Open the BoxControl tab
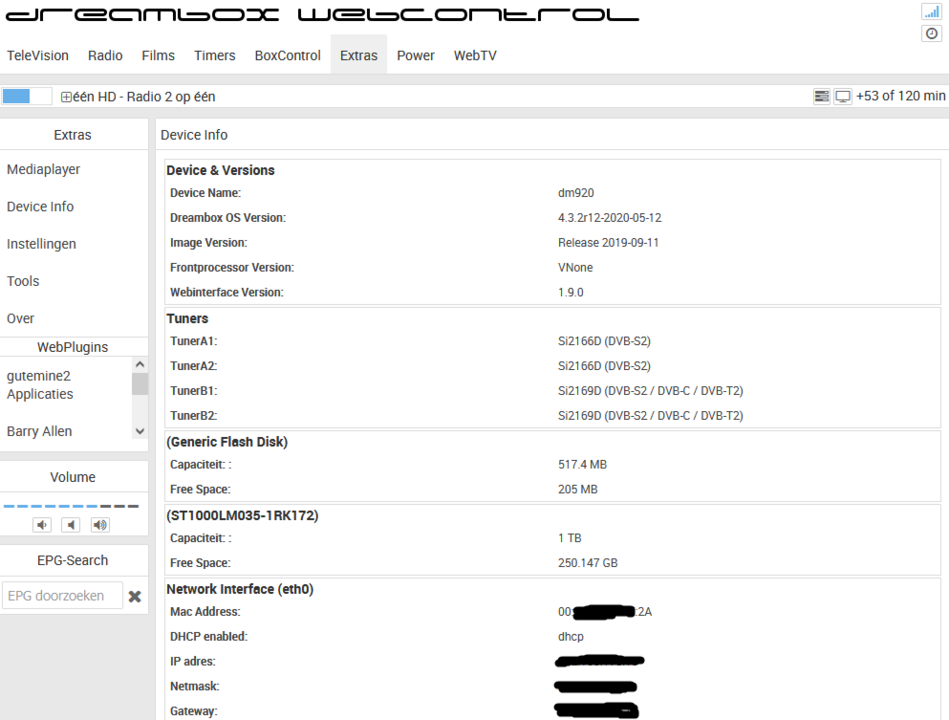949x720 pixels. coord(287,55)
